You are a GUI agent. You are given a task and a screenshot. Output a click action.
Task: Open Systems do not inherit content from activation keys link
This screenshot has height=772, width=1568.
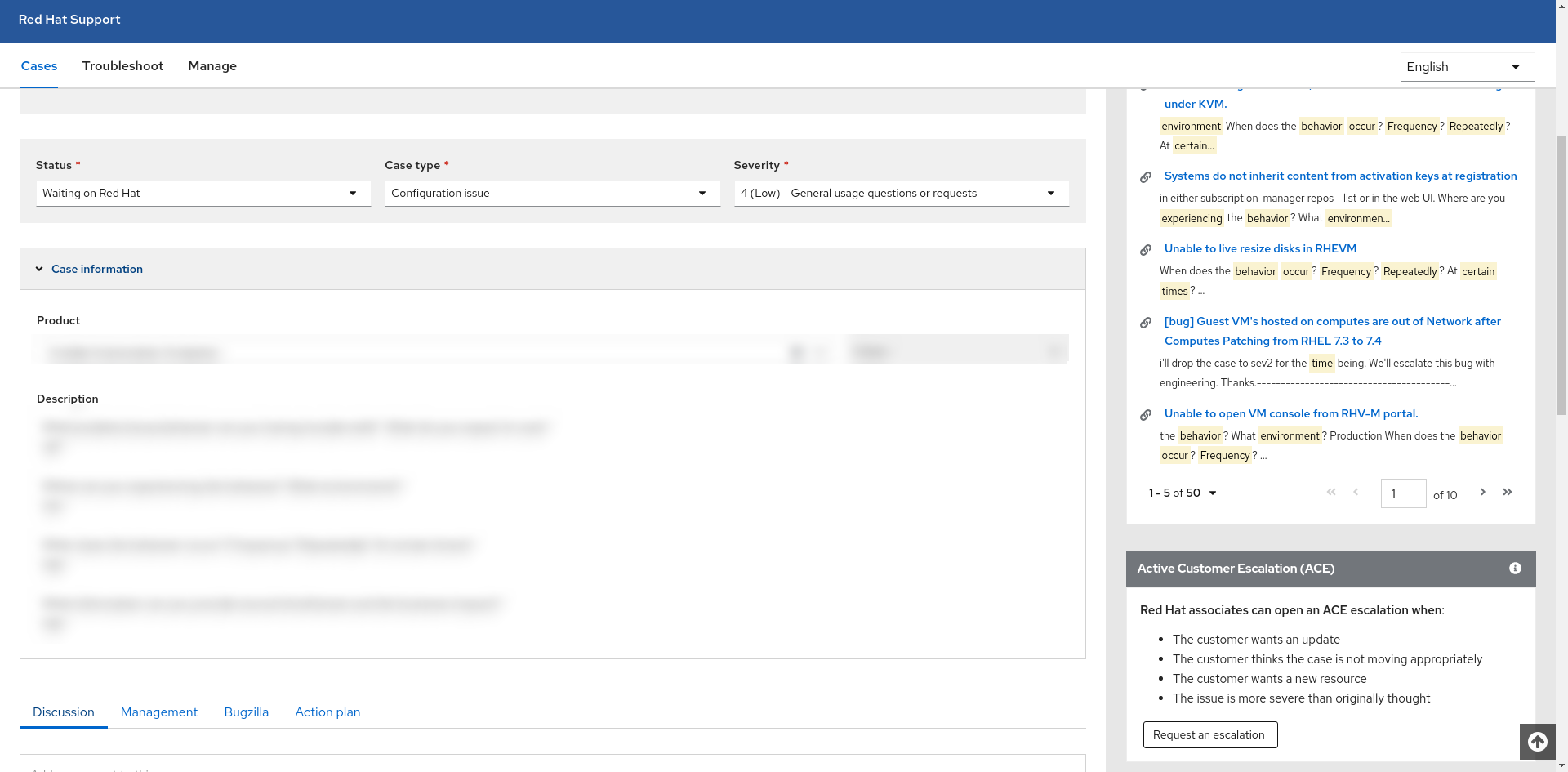pos(1340,176)
